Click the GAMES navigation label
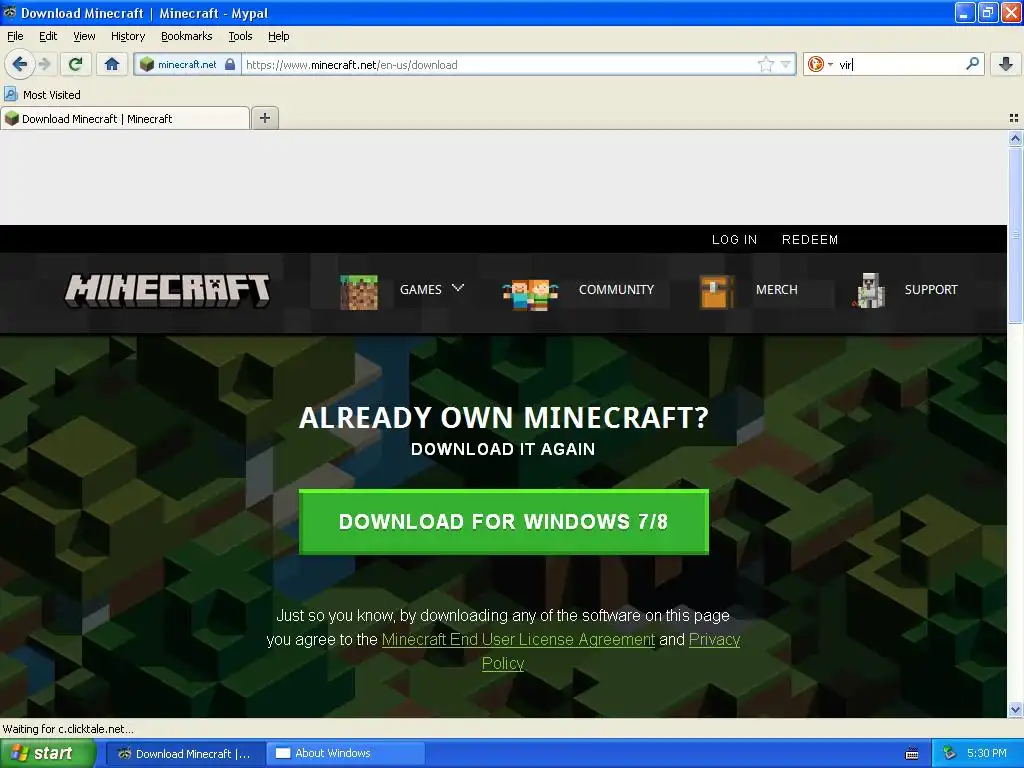Screen dimensions: 1024x768 pyautogui.click(x=421, y=289)
